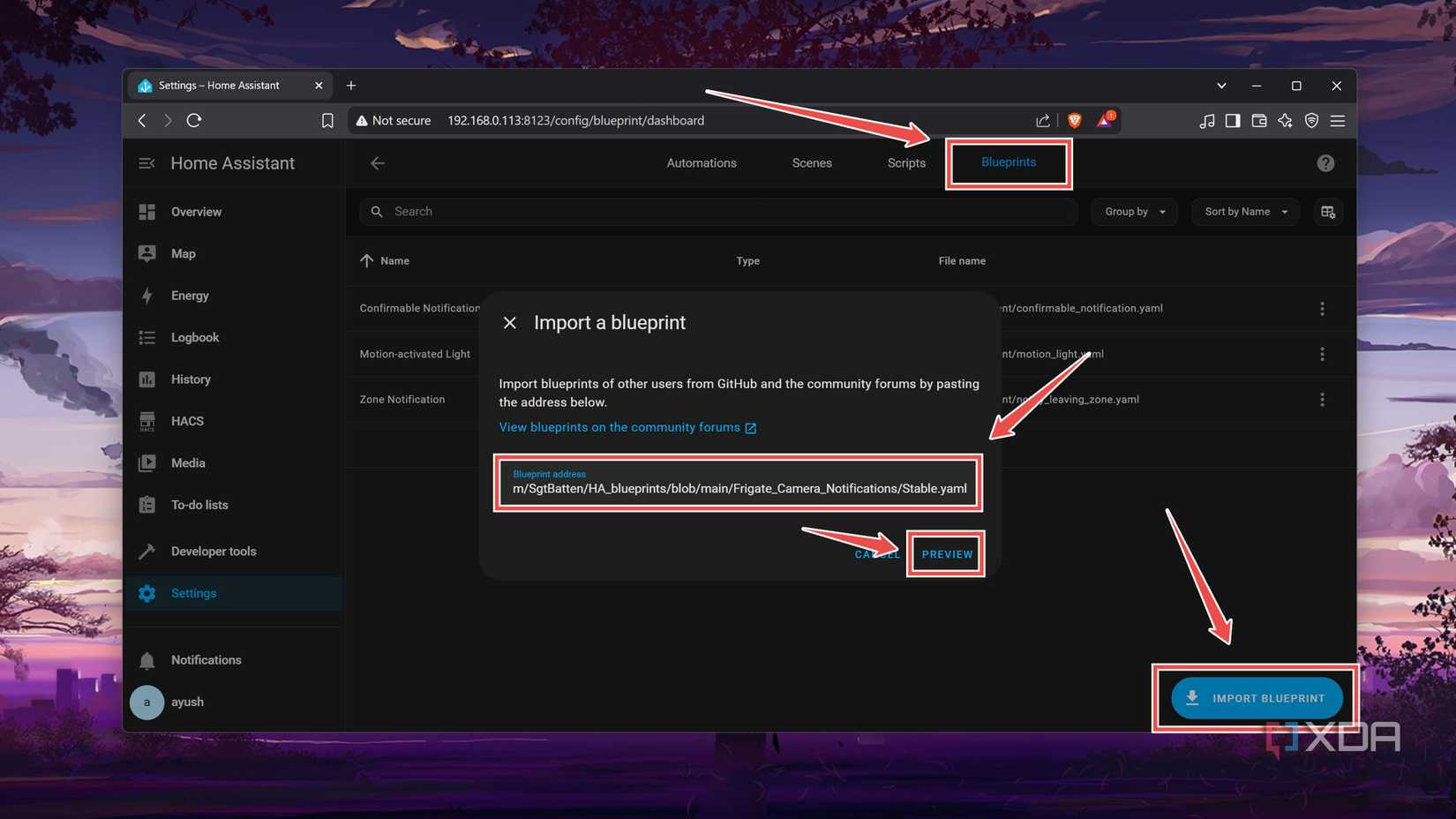
Task: Open Developer tools from the sidebar
Action: pos(213,551)
